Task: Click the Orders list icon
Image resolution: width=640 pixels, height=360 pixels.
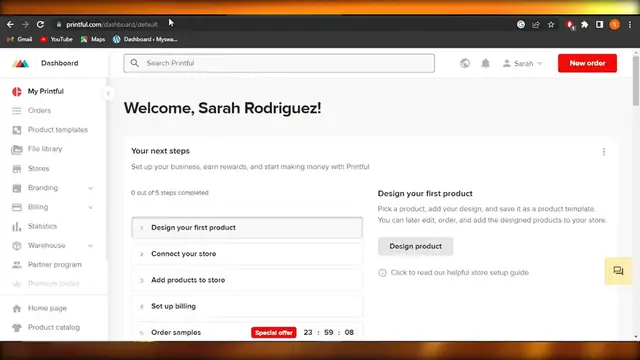Action: click(x=17, y=111)
